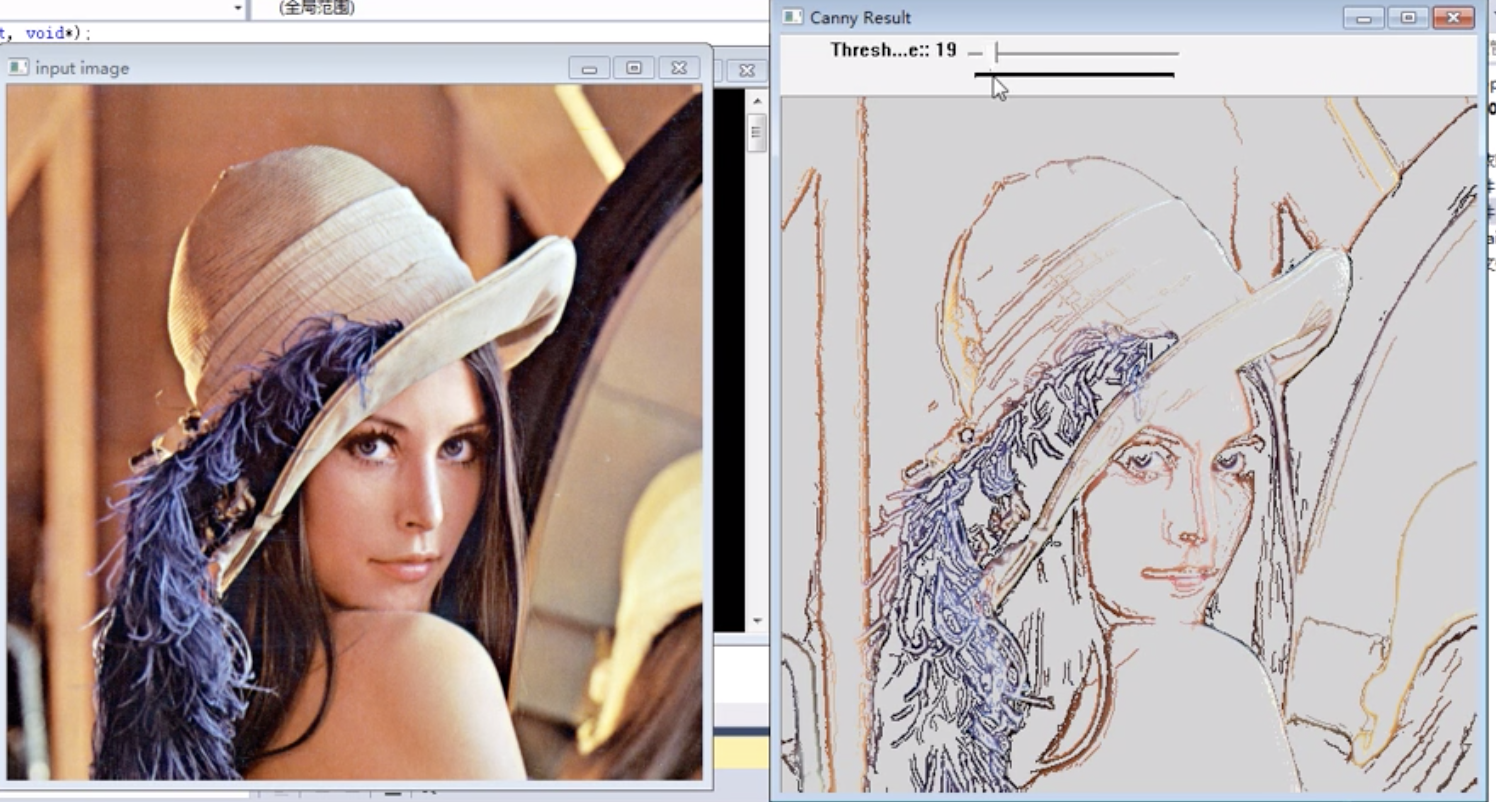
Task: Click the 'Thresh...e:: 19' trackbar label
Action: (x=893, y=50)
